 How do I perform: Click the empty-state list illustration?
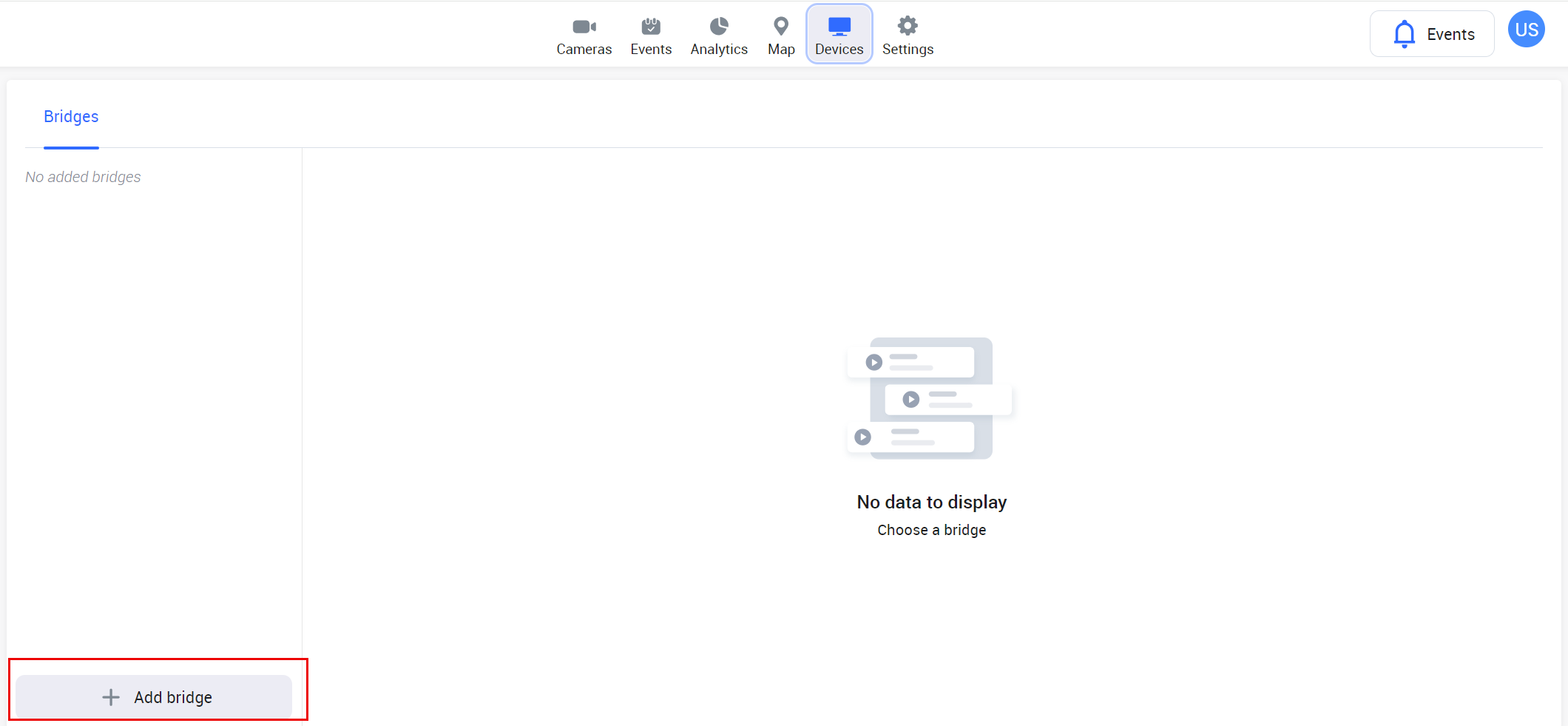pos(930,398)
